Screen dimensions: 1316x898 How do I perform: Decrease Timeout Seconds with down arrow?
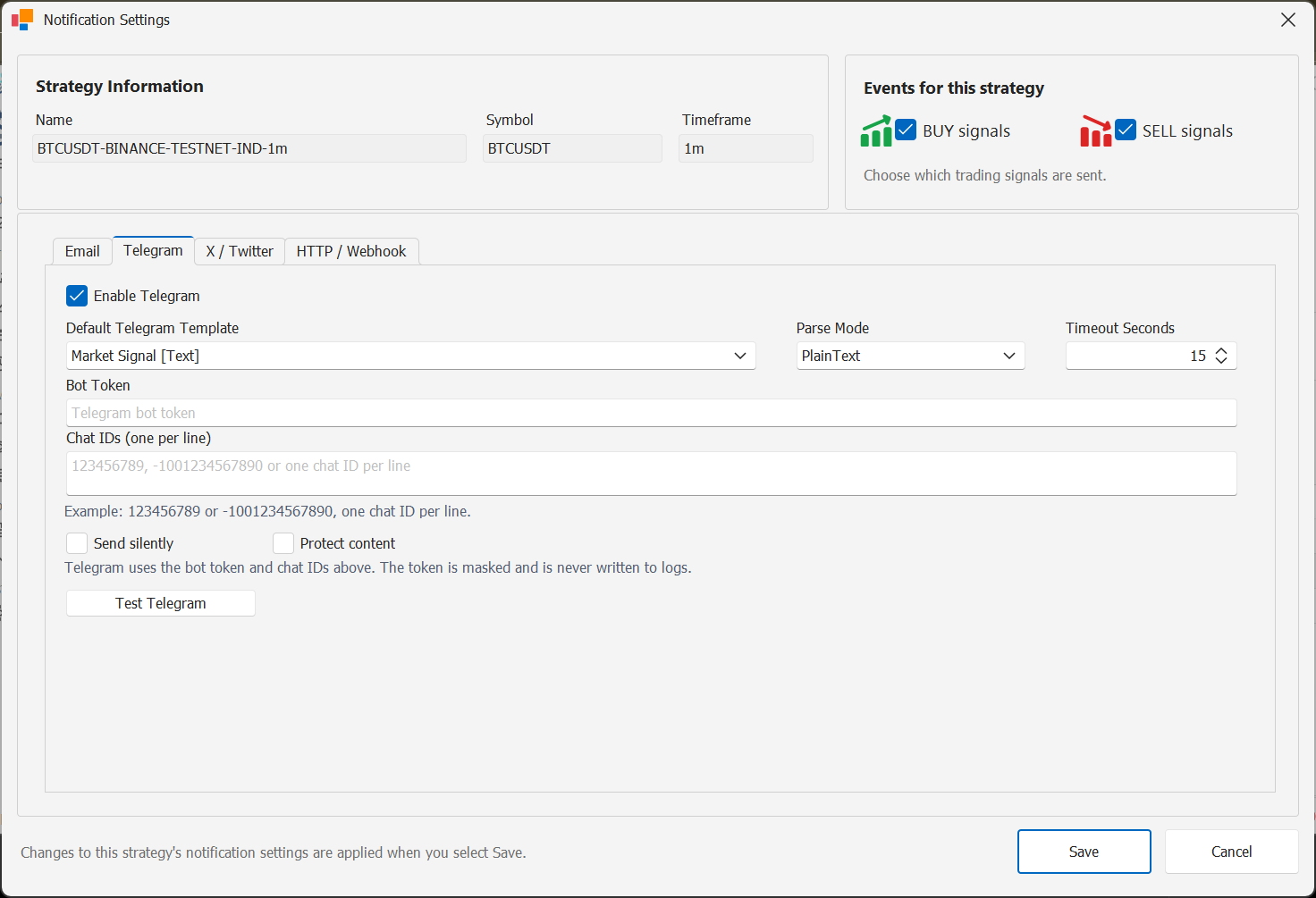coord(1221,361)
